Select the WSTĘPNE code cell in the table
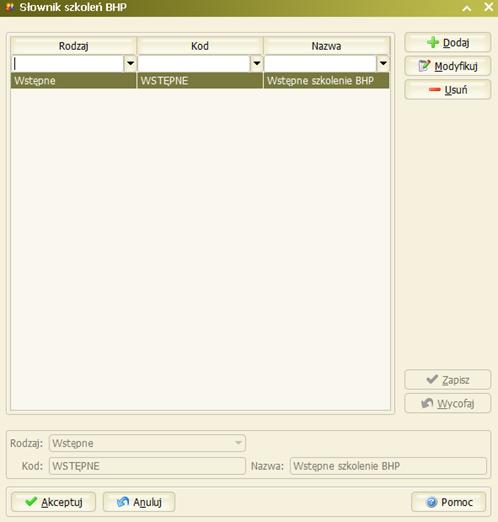The image size is (498, 522). point(200,81)
